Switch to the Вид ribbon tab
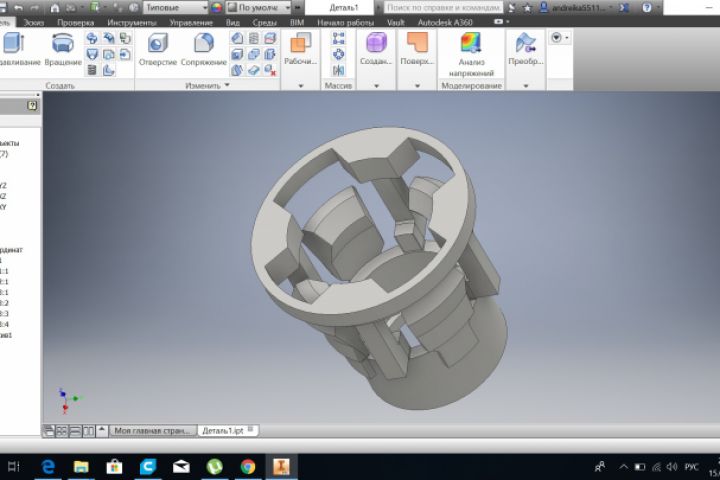Screen dimensions: 720x480 pos(233,22)
